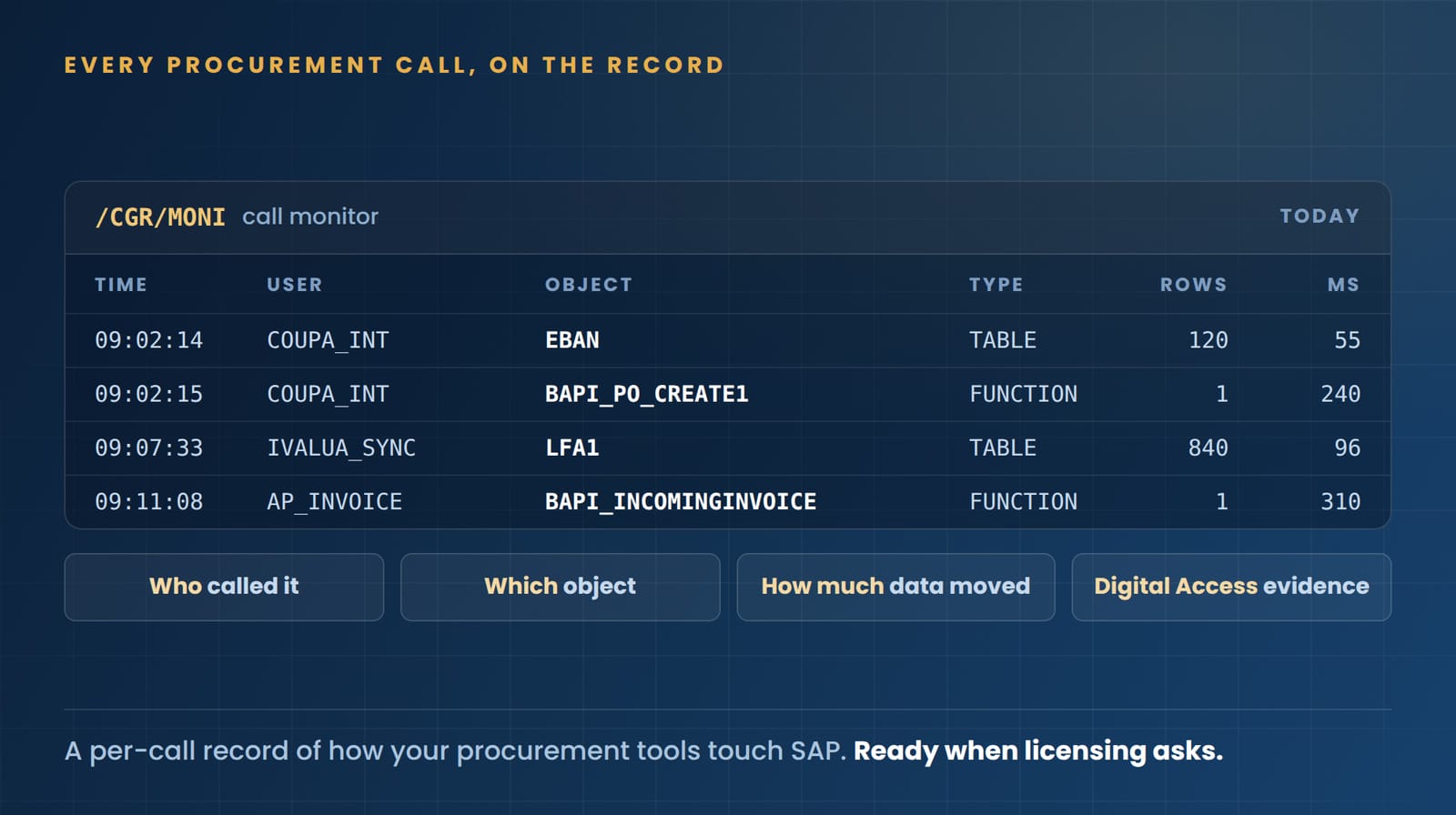The height and width of the screenshot is (815, 1456).
Task: Click the rows value 120
Action: tap(1208, 340)
